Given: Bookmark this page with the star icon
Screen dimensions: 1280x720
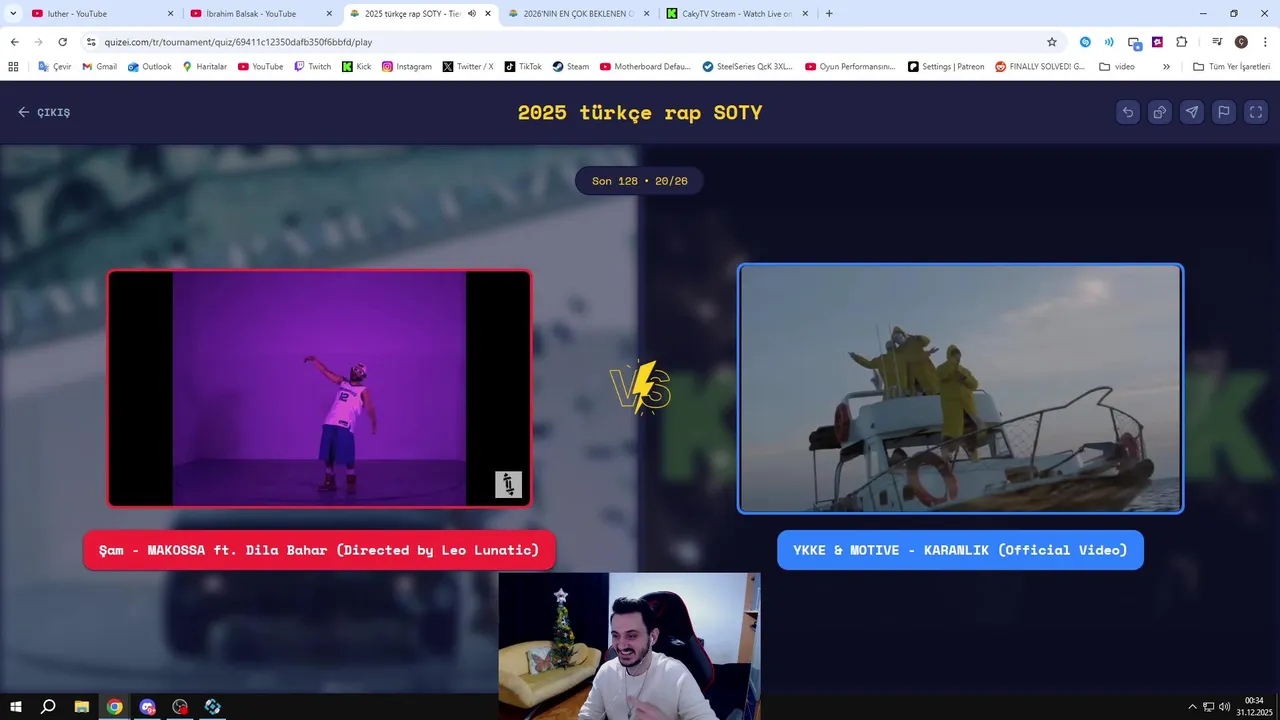Looking at the screenshot, I should [x=1052, y=42].
